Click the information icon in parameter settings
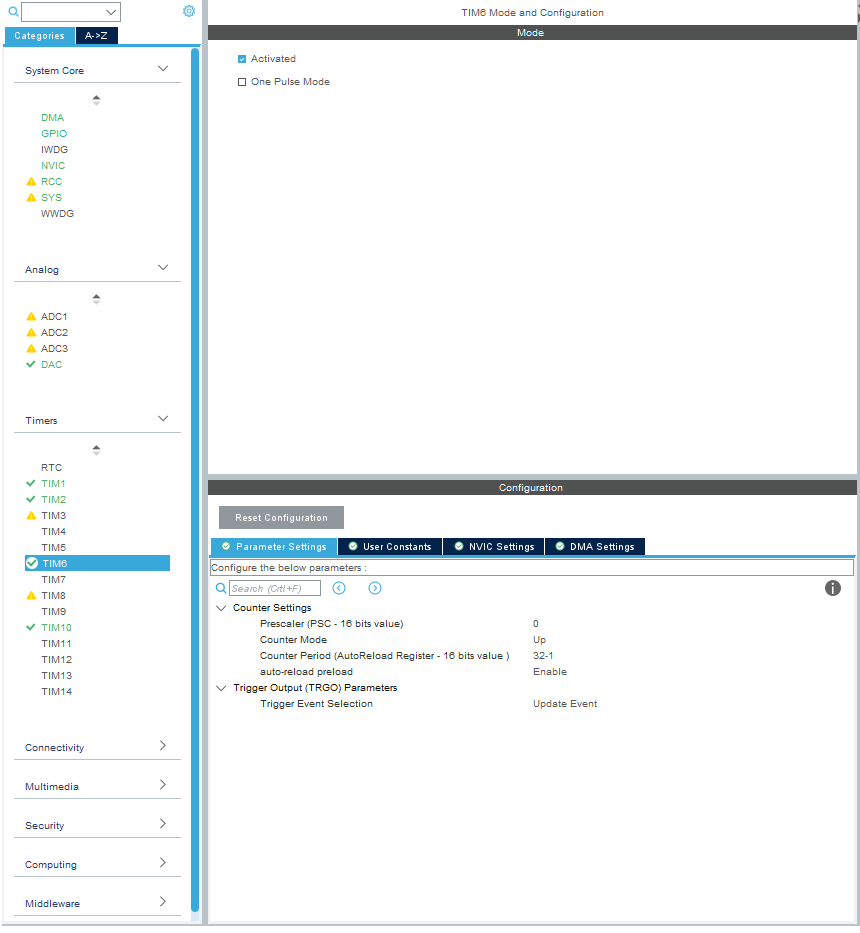 coord(833,588)
